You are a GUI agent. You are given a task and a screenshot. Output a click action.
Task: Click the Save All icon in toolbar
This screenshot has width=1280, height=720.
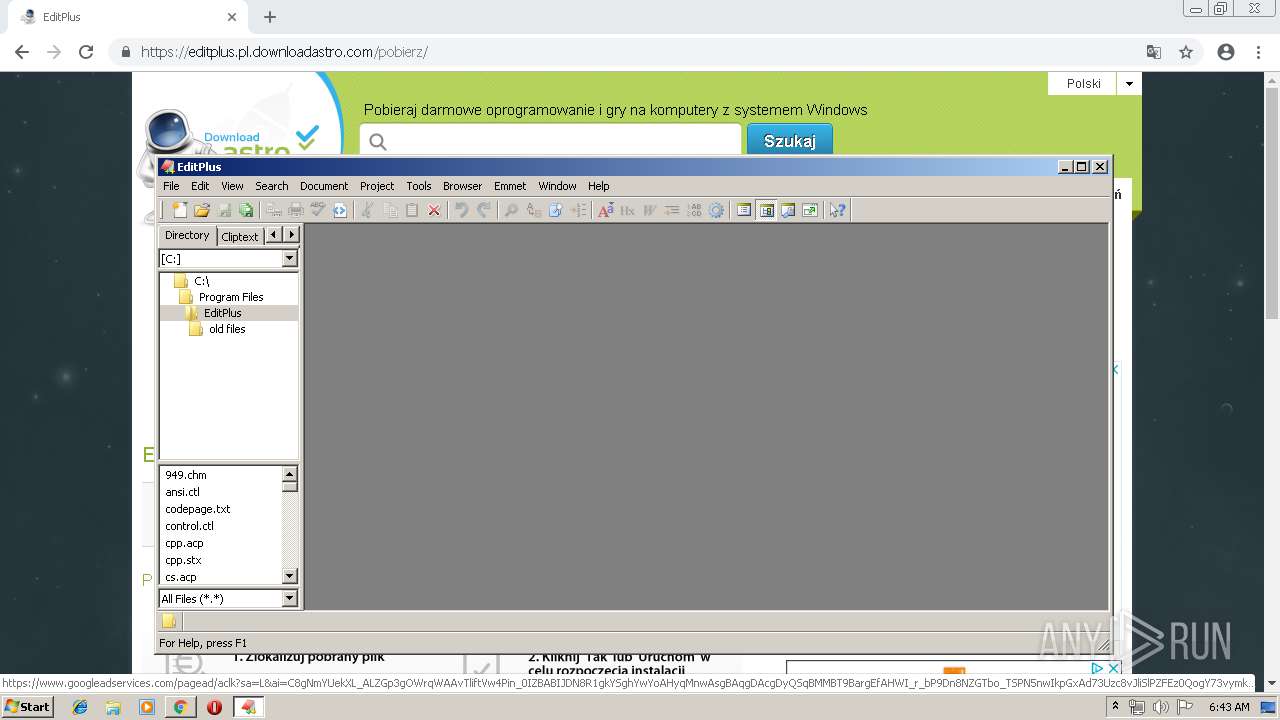[x=246, y=210]
